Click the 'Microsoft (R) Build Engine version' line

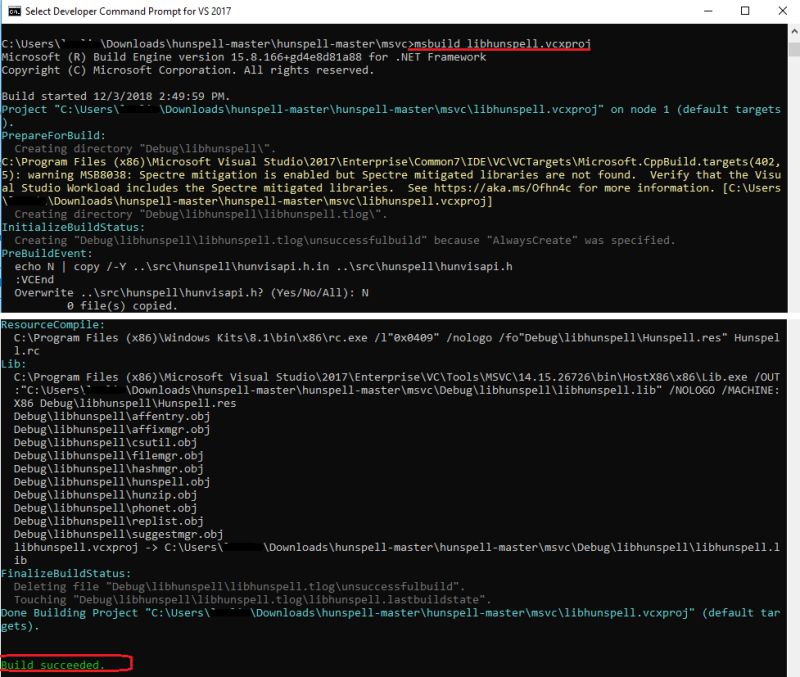(243, 57)
